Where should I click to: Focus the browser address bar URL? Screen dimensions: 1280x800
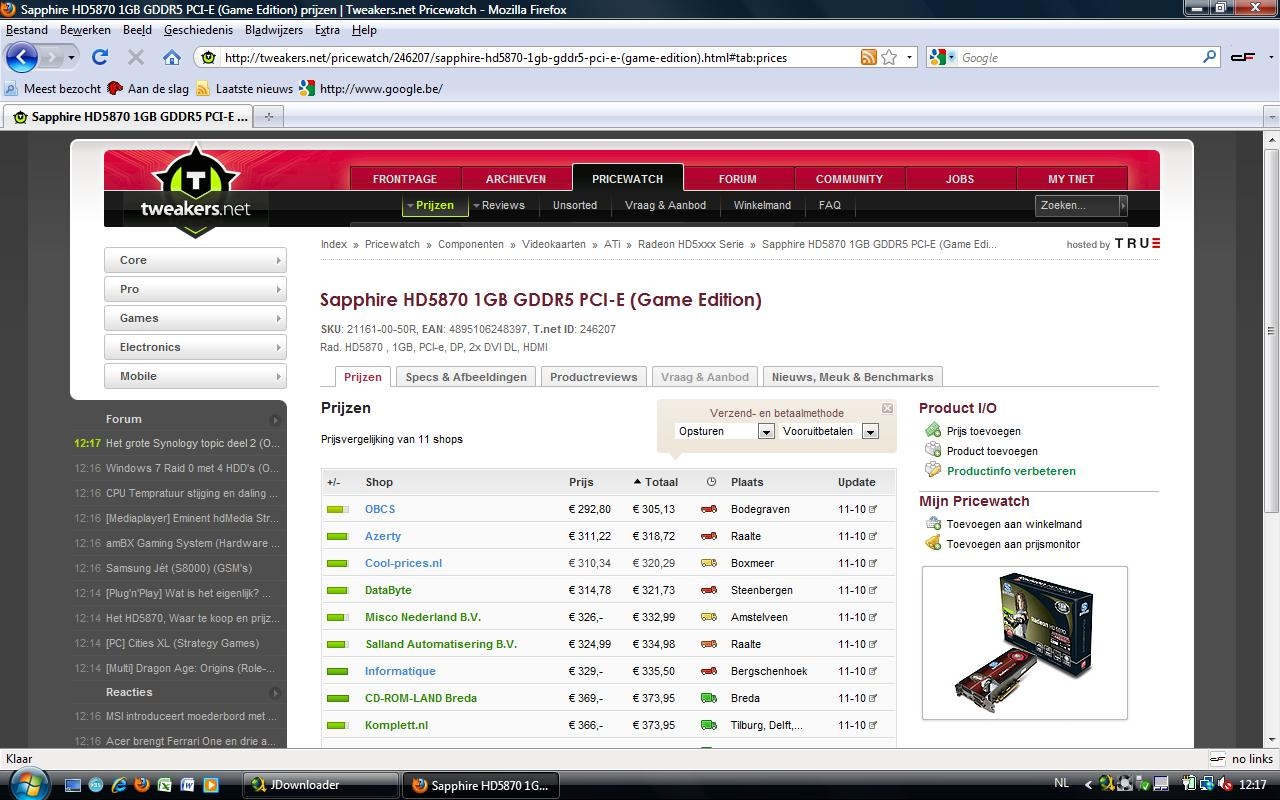(x=540, y=57)
